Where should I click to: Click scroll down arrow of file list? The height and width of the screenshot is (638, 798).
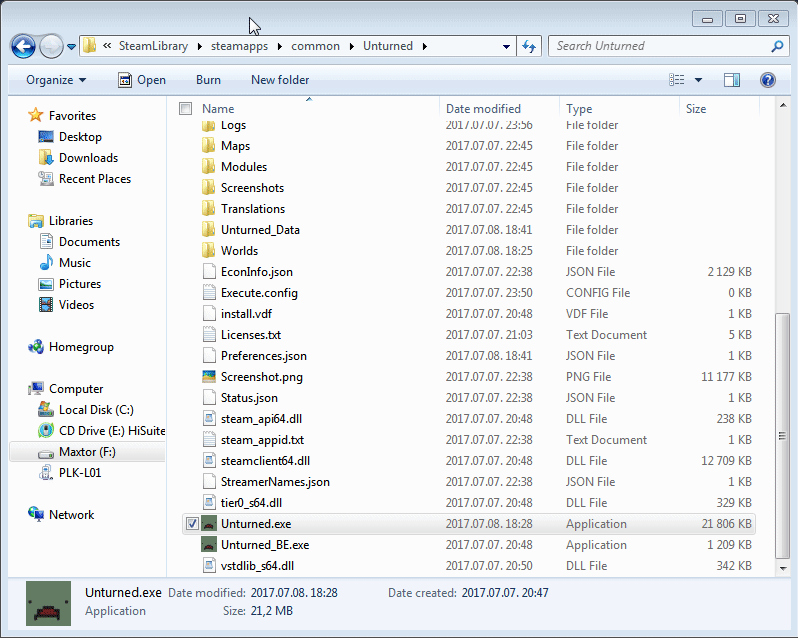pyautogui.click(x=783, y=569)
